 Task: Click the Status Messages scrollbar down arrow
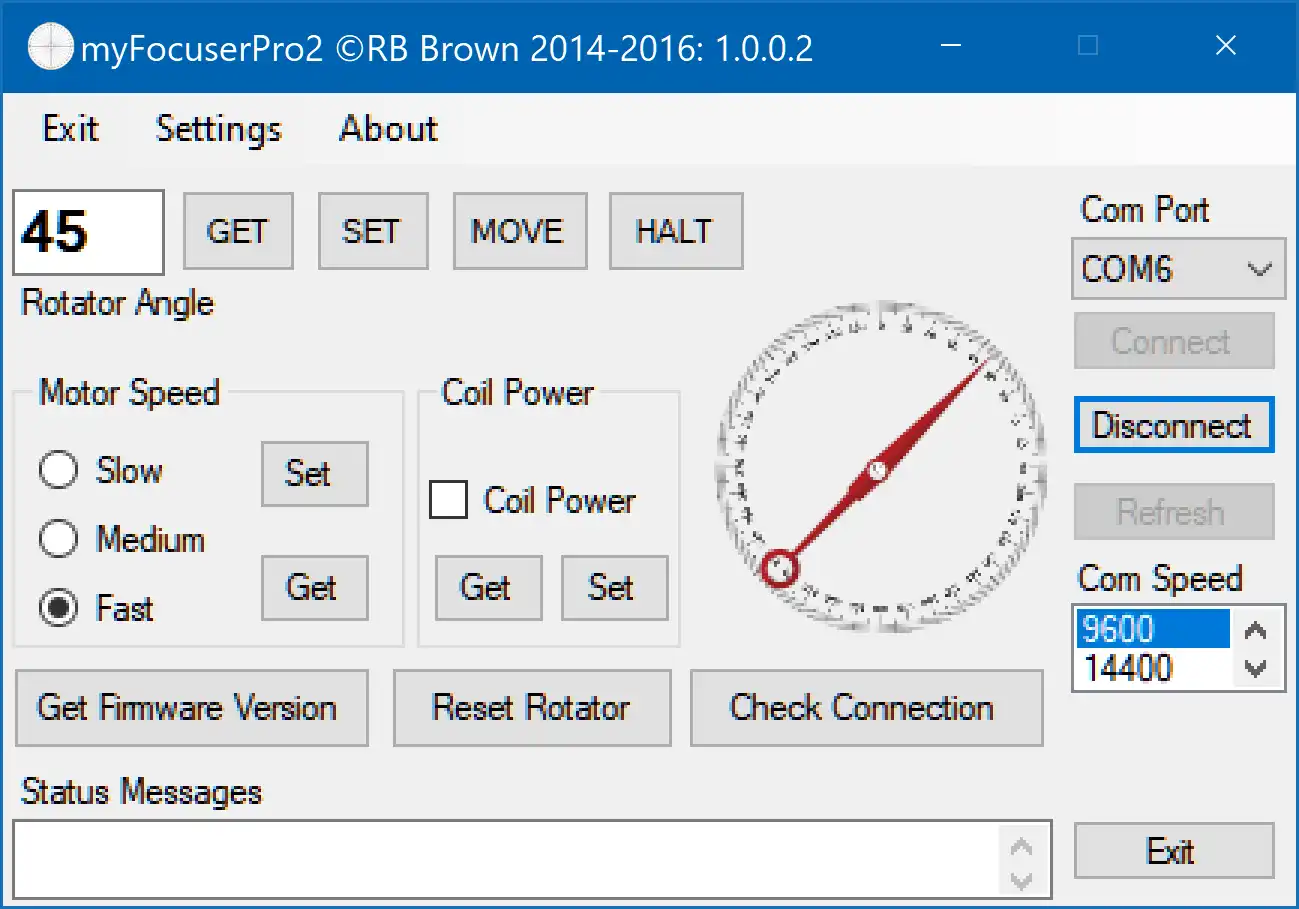(x=1022, y=881)
